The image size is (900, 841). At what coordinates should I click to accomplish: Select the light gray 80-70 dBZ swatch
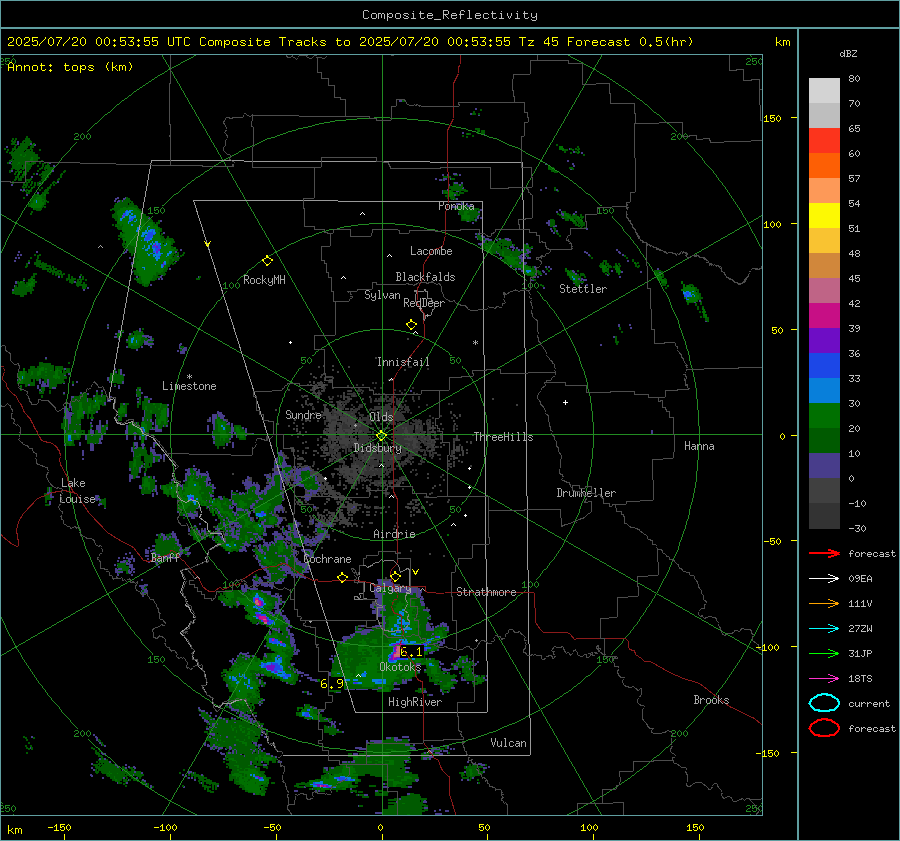point(824,91)
